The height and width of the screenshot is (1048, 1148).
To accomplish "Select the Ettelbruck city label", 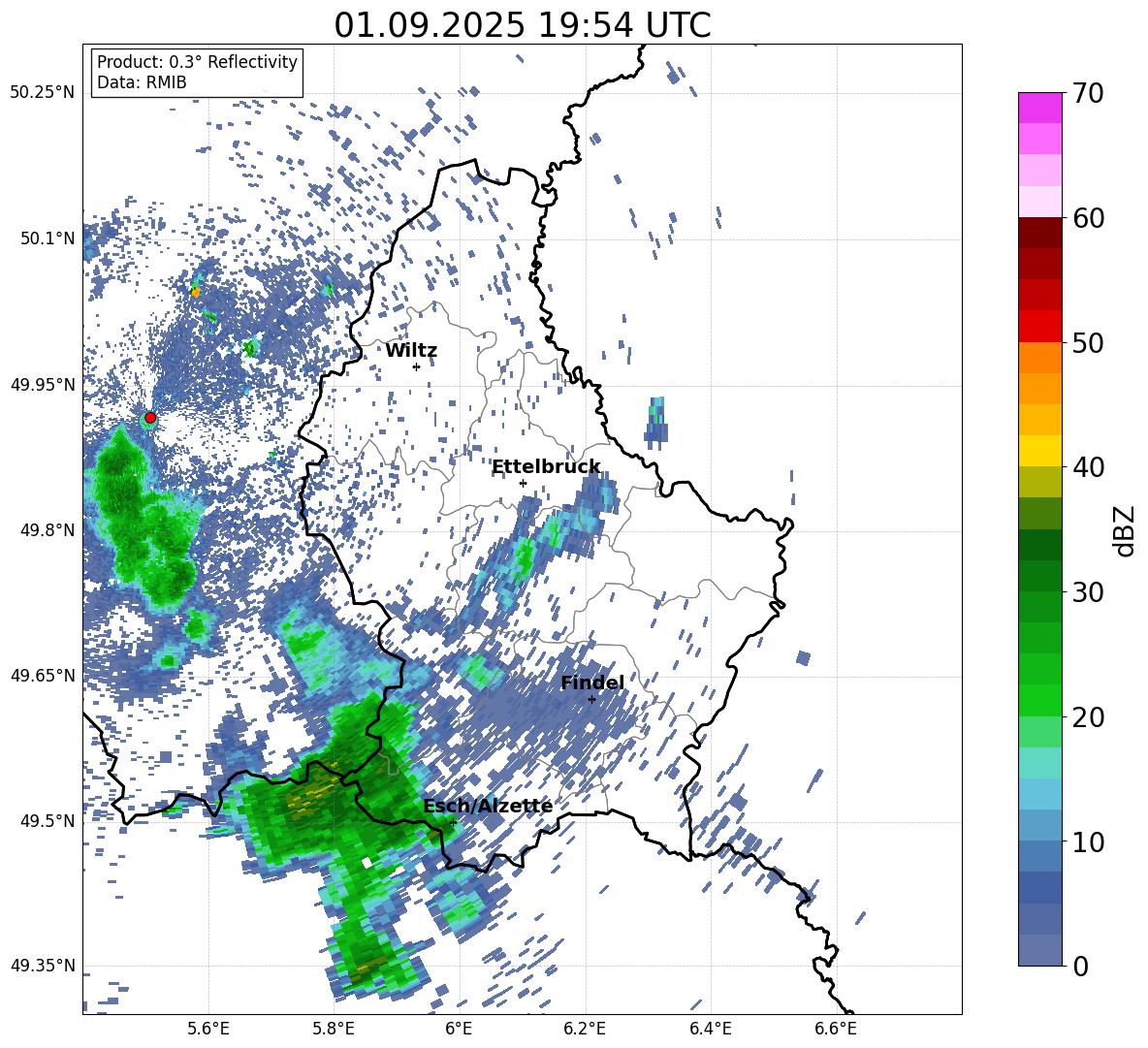I will (546, 467).
